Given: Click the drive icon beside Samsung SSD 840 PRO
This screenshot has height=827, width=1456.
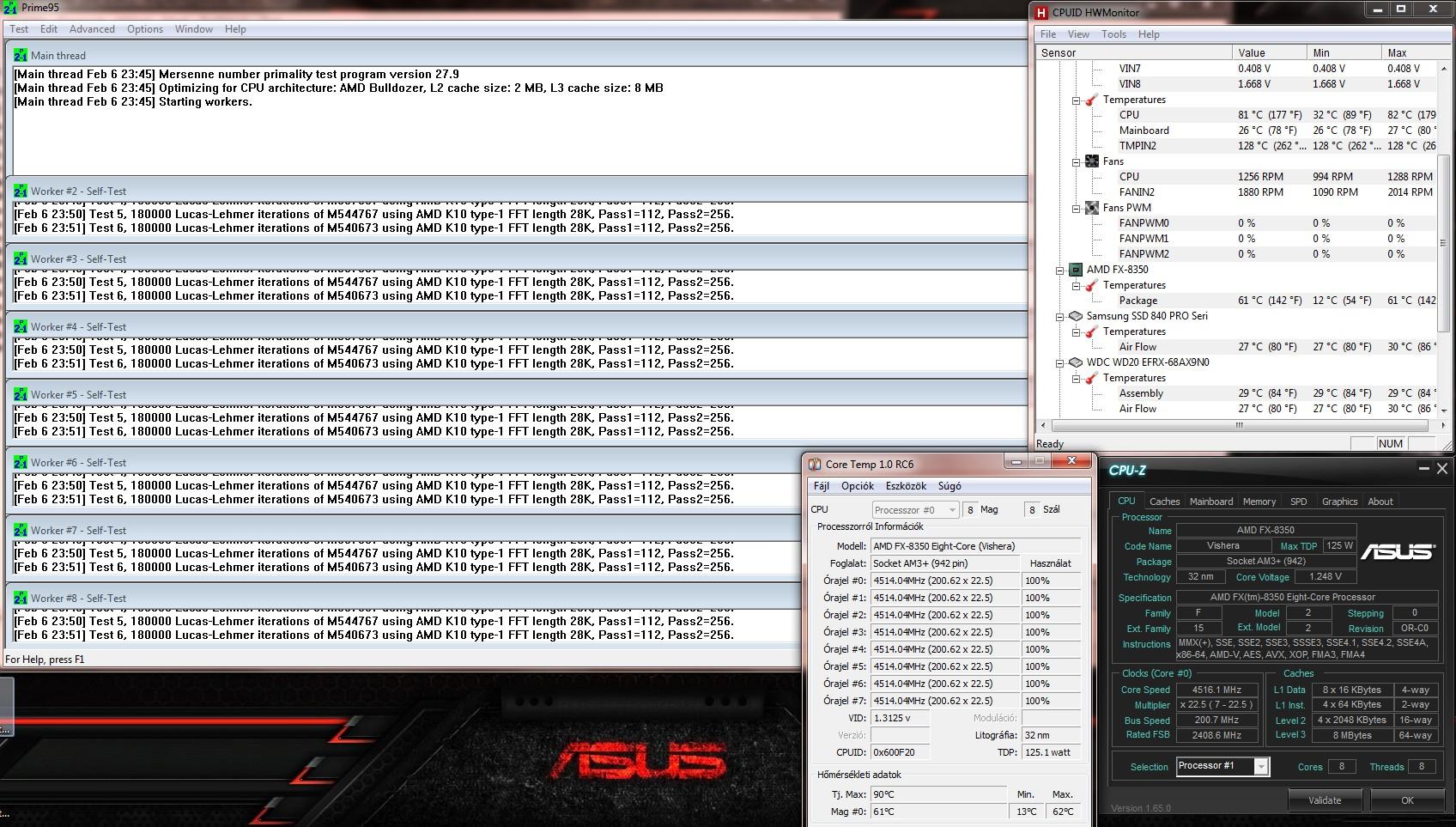Looking at the screenshot, I should 1076,316.
